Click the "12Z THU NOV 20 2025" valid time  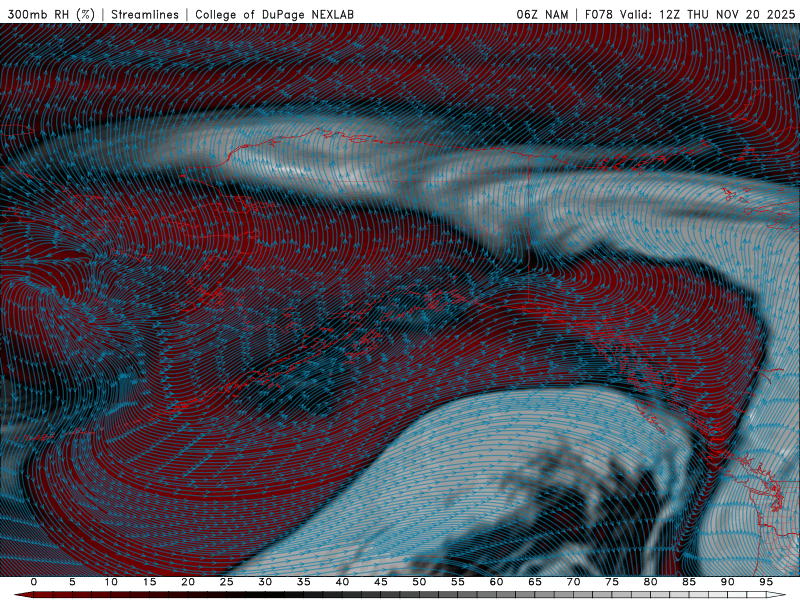tap(727, 14)
